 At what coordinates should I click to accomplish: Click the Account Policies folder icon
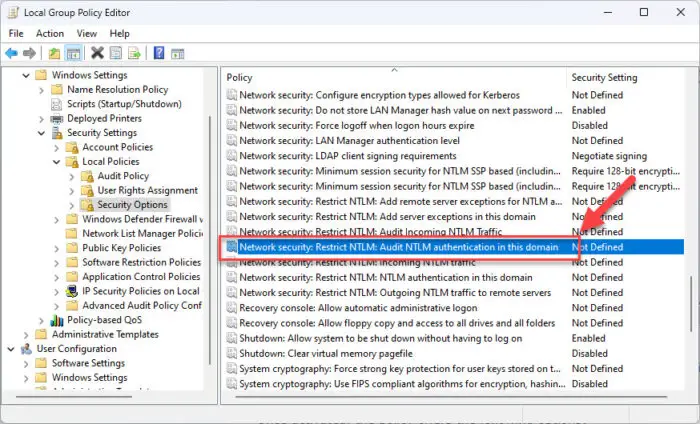(72, 147)
